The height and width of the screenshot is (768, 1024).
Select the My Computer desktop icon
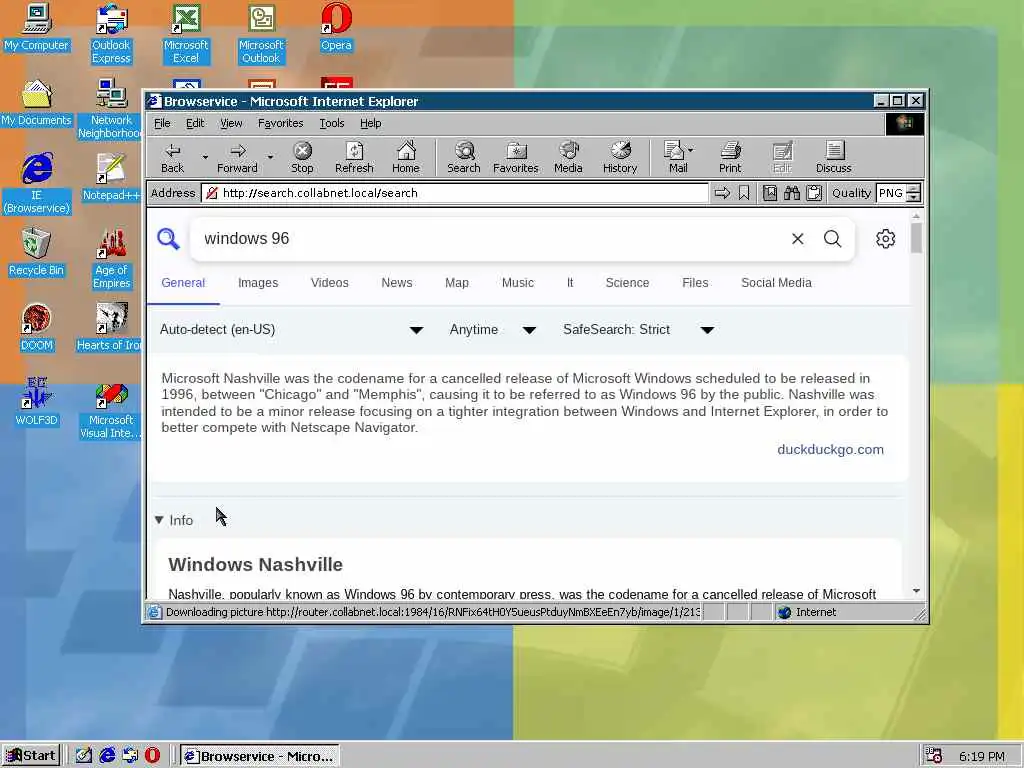pos(36,28)
